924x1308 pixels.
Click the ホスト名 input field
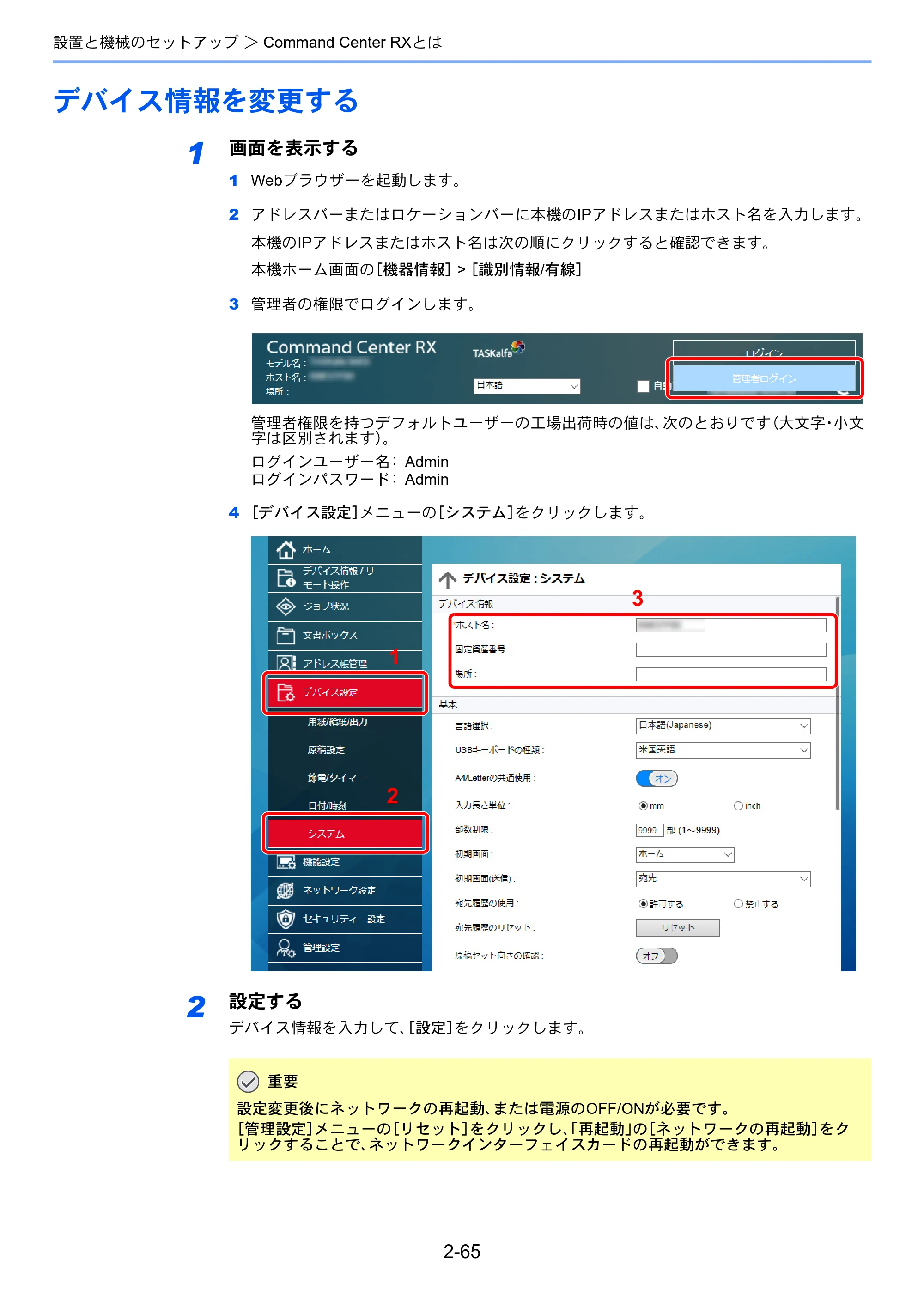tap(731, 626)
